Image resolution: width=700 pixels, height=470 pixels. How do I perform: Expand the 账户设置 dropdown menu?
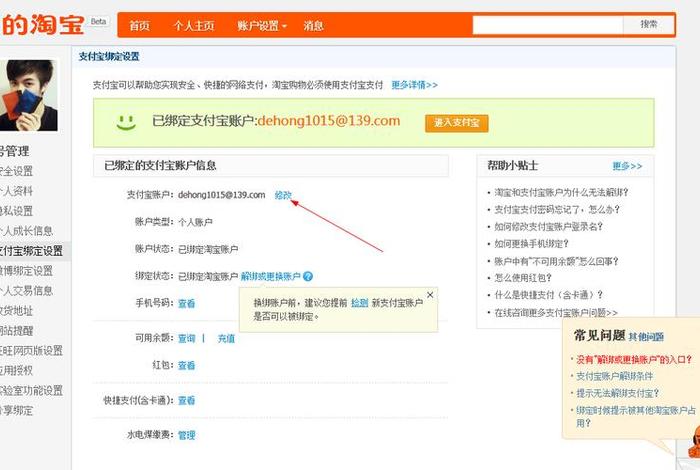coord(262,25)
